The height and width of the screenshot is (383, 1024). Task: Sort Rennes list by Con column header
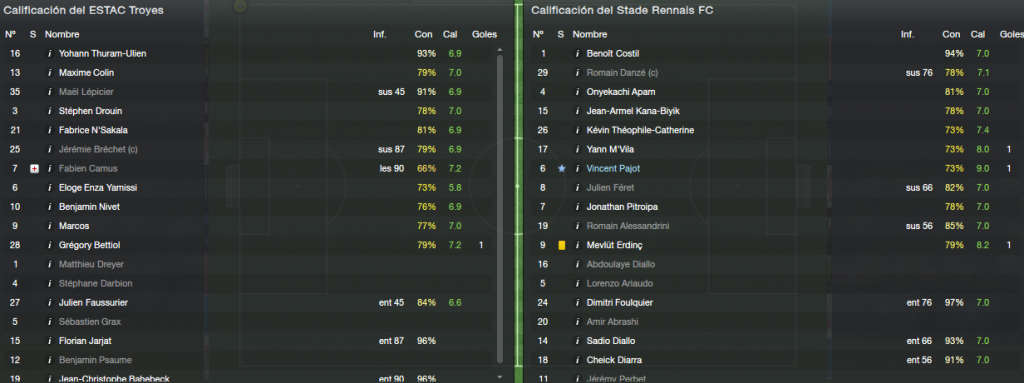[x=952, y=34]
